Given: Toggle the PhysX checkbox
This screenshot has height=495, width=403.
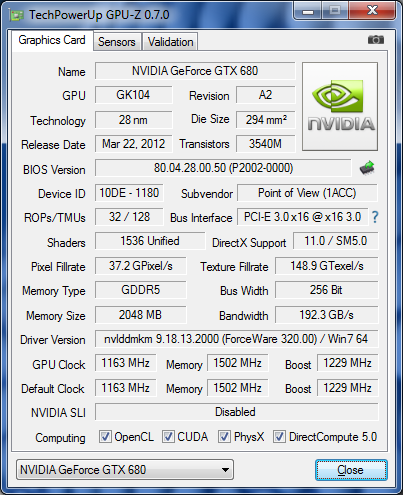Looking at the screenshot, I should (x=224, y=436).
